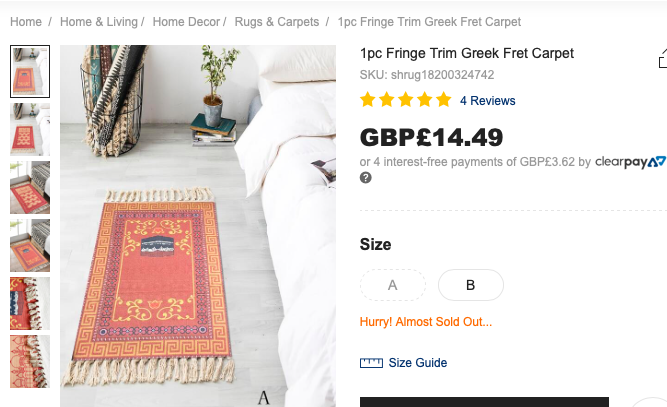This screenshot has width=667, height=407.
Task: Open Rugs & Carpets breadcrumb category
Action: [x=277, y=22]
